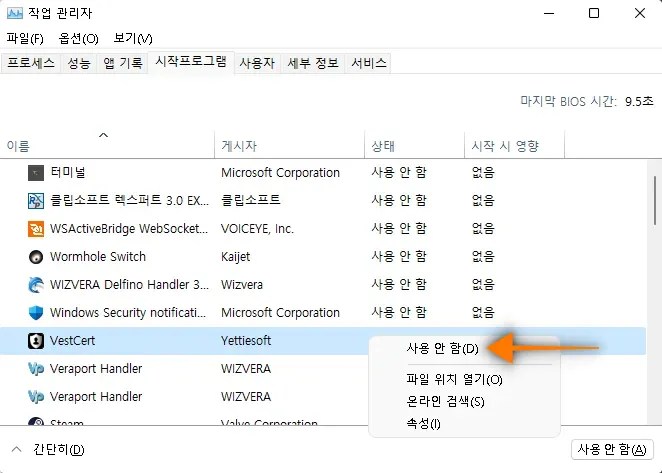Select the 터미널 row name
This screenshot has height=473, width=662.
click(x=68, y=173)
